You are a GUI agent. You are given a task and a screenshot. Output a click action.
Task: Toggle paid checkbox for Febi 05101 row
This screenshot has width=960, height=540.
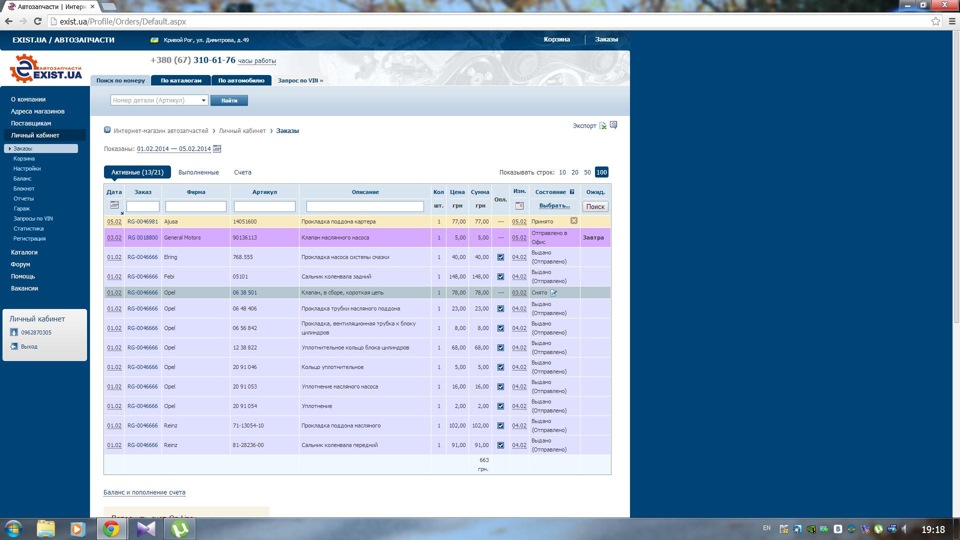point(501,277)
